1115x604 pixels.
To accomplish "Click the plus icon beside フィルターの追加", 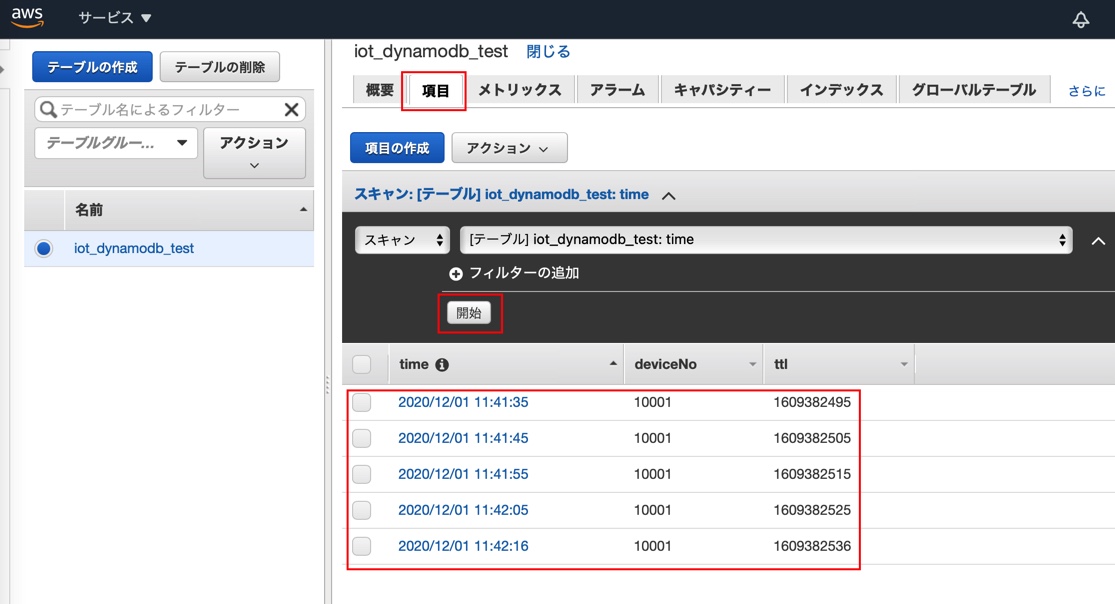I will coord(456,274).
